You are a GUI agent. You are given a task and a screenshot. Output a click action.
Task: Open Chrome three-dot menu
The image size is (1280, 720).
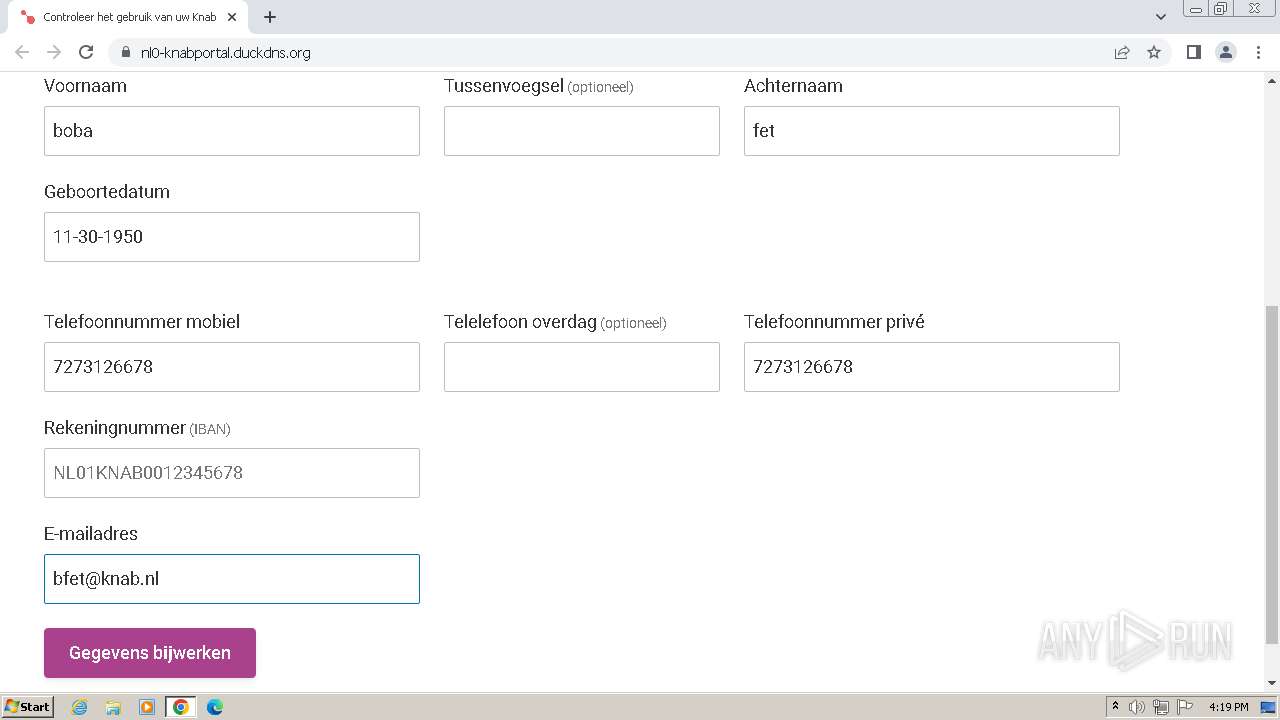point(1259,52)
